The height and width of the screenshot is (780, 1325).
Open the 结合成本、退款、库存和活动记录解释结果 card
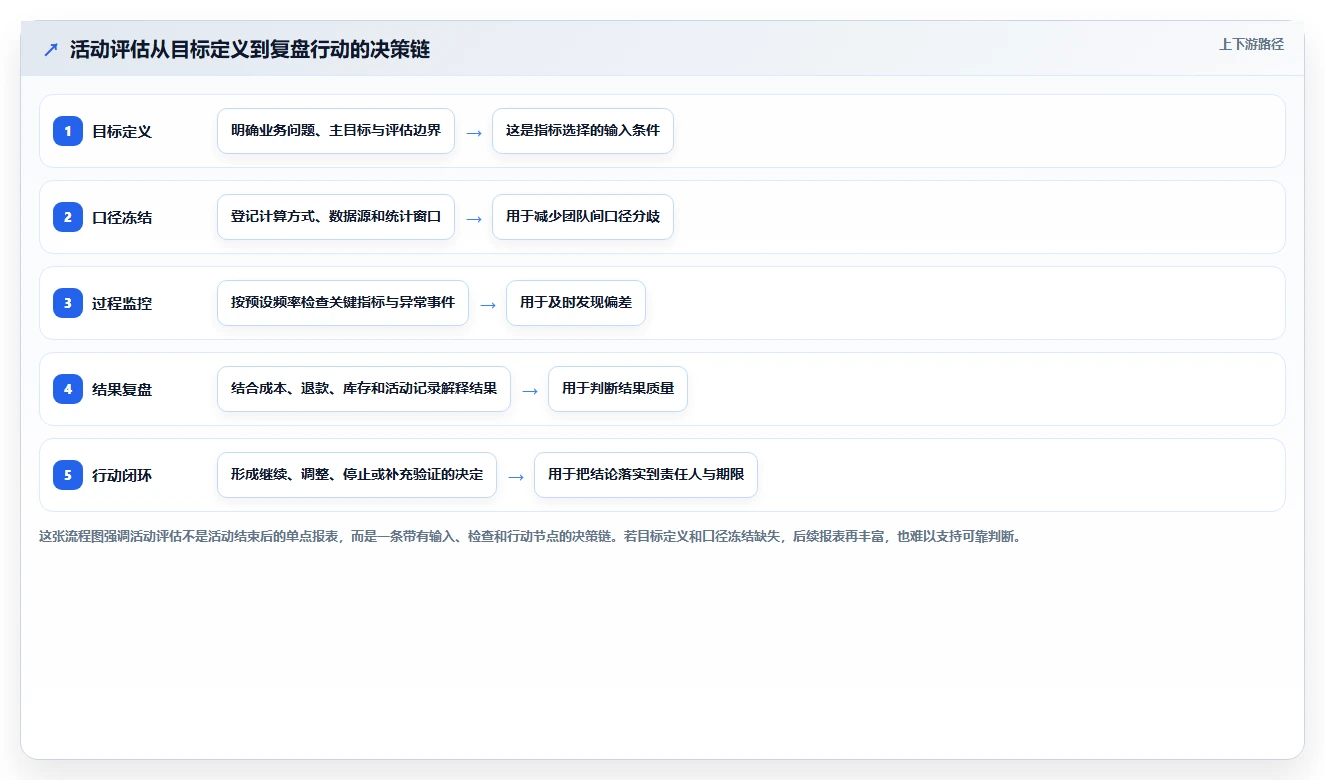click(x=364, y=389)
